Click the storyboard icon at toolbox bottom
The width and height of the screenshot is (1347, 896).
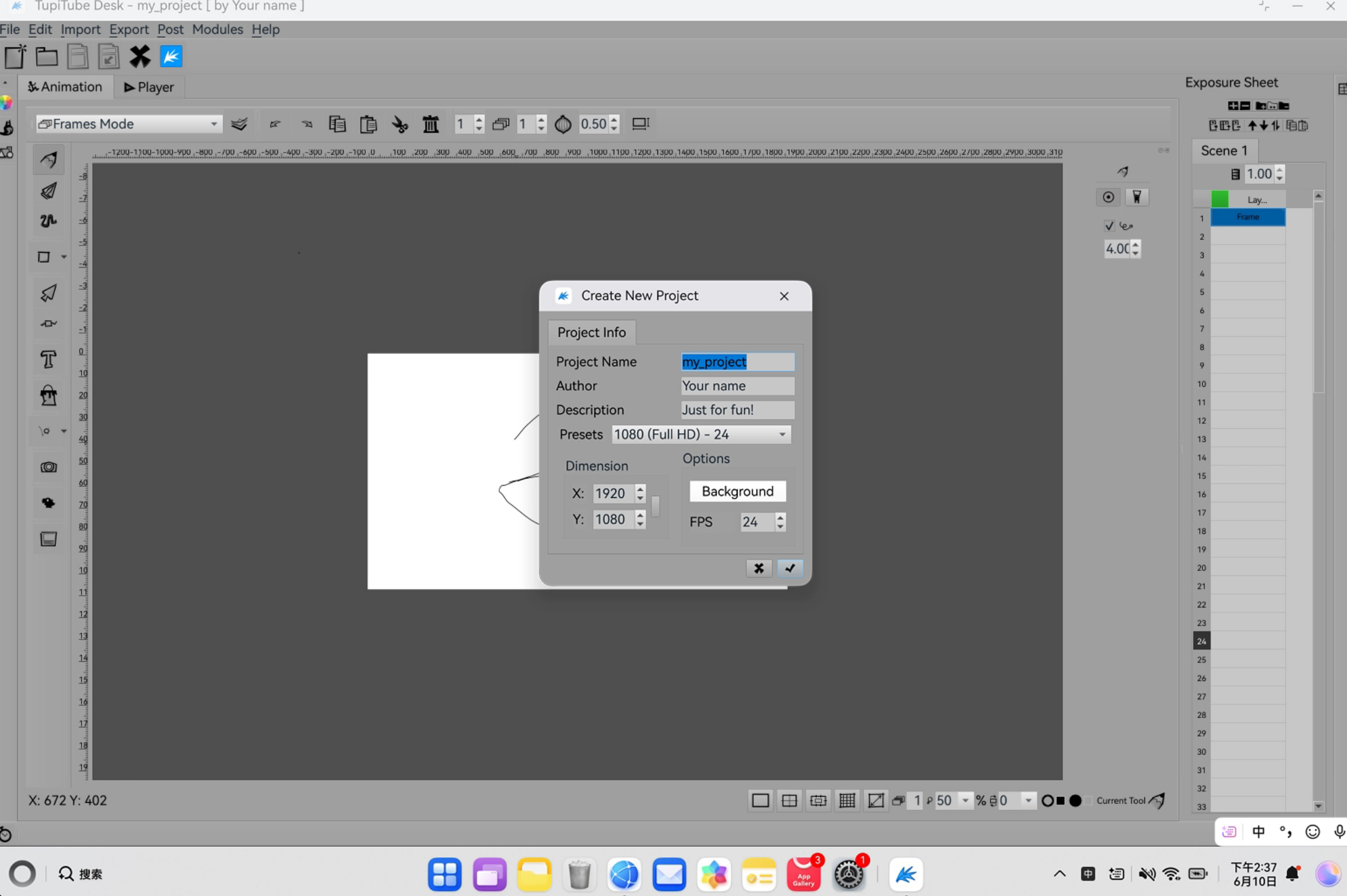click(x=48, y=539)
